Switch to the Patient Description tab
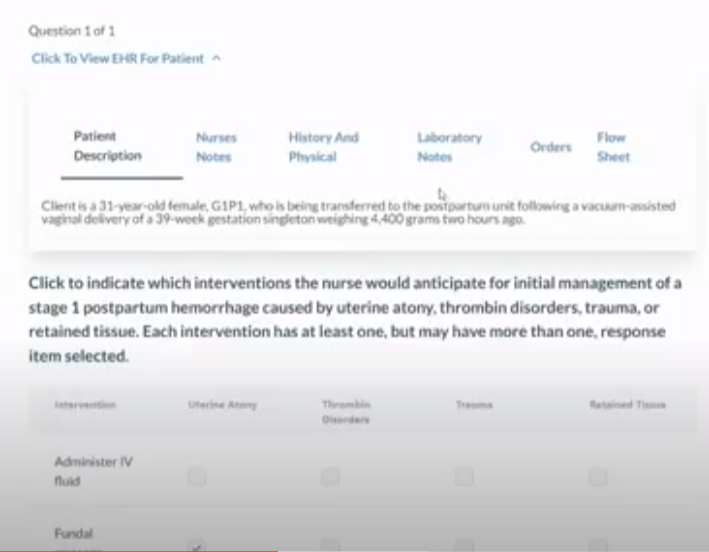The image size is (709, 552). [x=107, y=146]
